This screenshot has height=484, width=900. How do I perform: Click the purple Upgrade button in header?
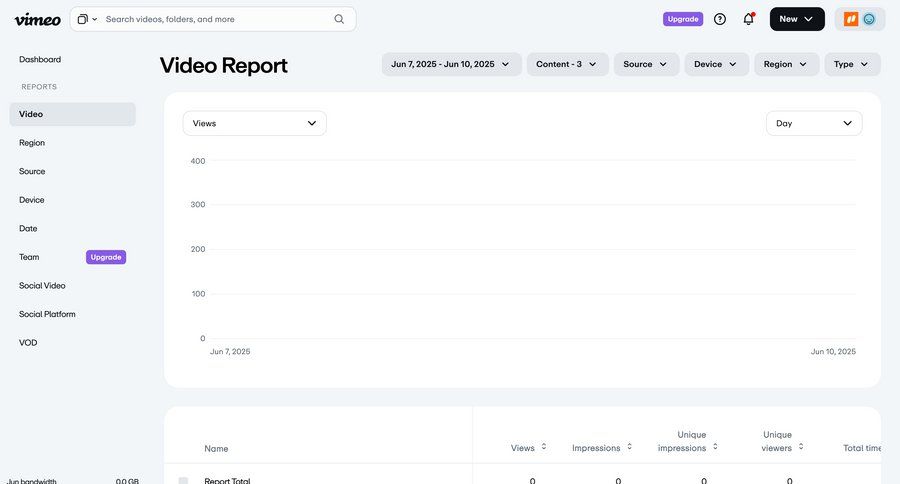(683, 19)
